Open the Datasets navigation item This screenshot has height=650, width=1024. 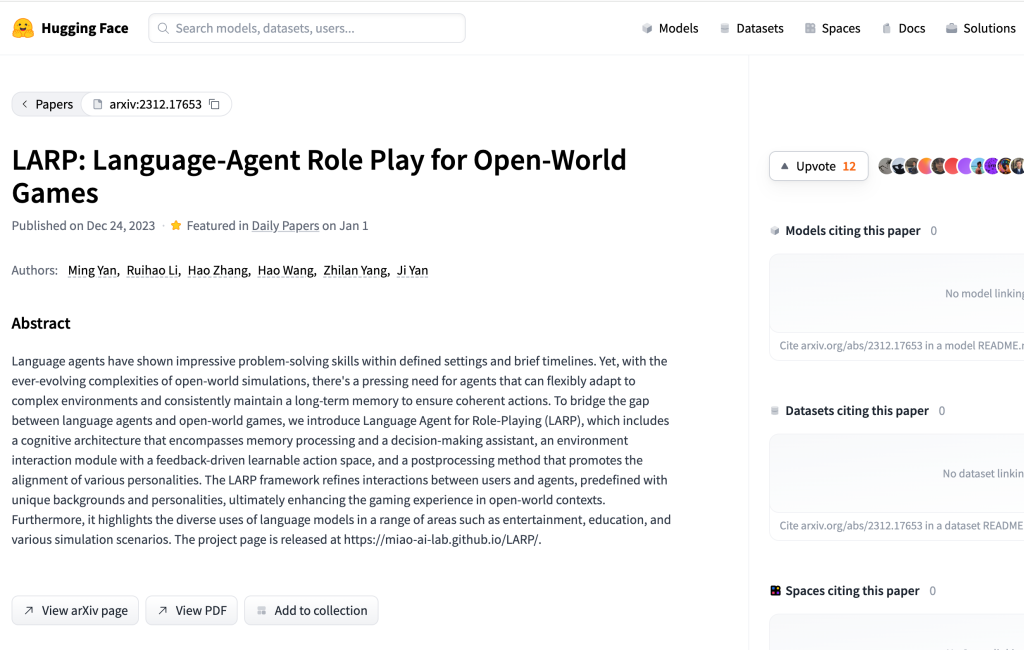[759, 28]
